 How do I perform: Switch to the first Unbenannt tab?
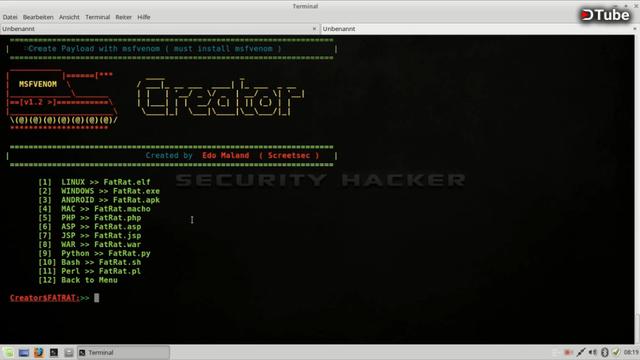(x=159, y=29)
